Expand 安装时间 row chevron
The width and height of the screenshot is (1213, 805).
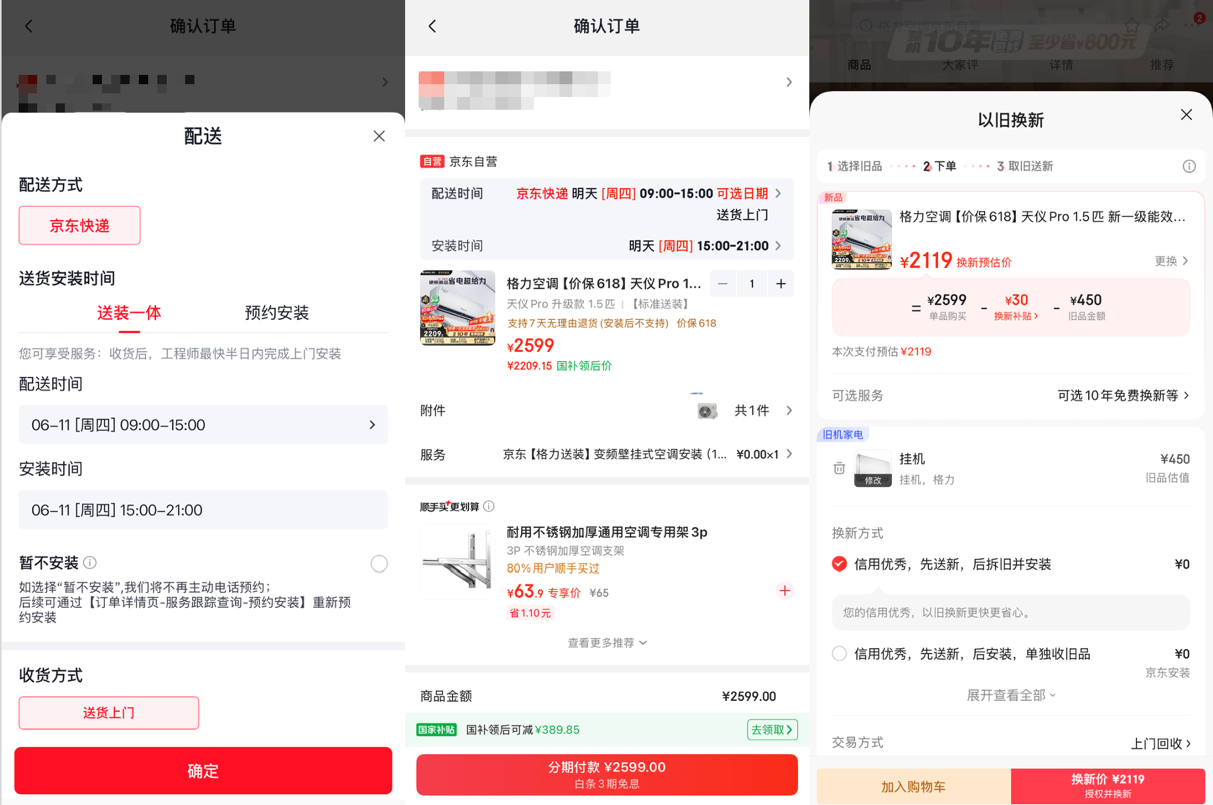click(x=778, y=246)
